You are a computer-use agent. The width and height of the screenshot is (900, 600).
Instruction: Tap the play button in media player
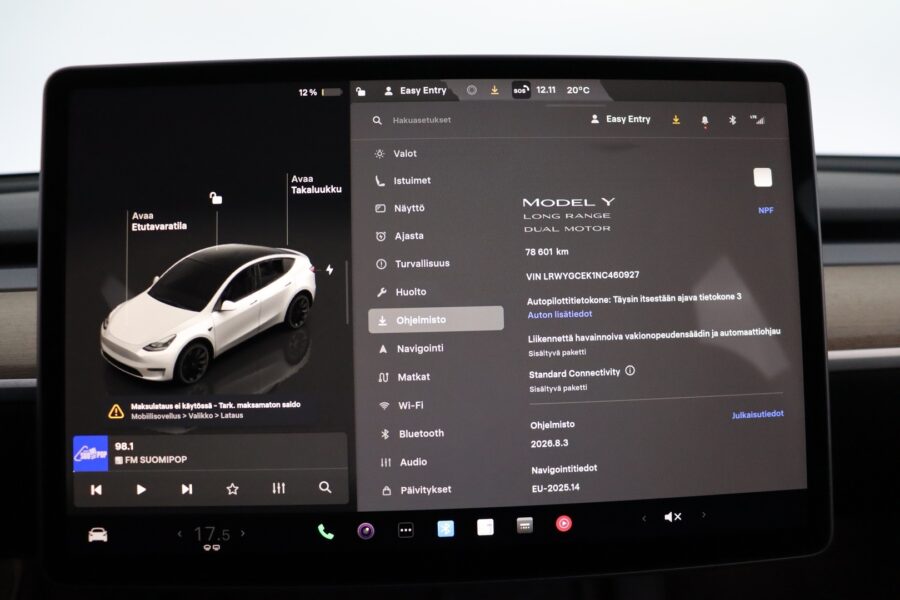pos(141,489)
